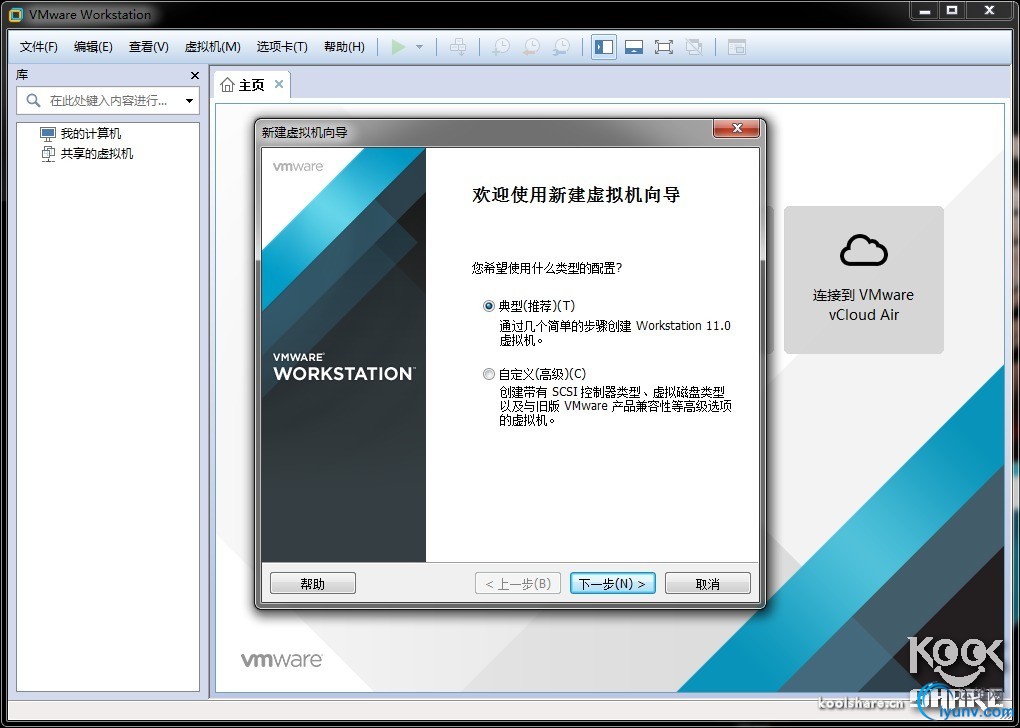
Task: Open the 编辑(E) menu
Action: pos(93,47)
